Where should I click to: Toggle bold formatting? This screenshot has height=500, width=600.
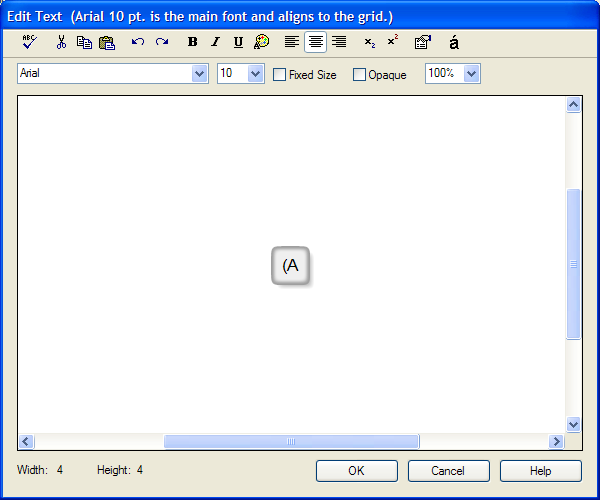click(192, 42)
